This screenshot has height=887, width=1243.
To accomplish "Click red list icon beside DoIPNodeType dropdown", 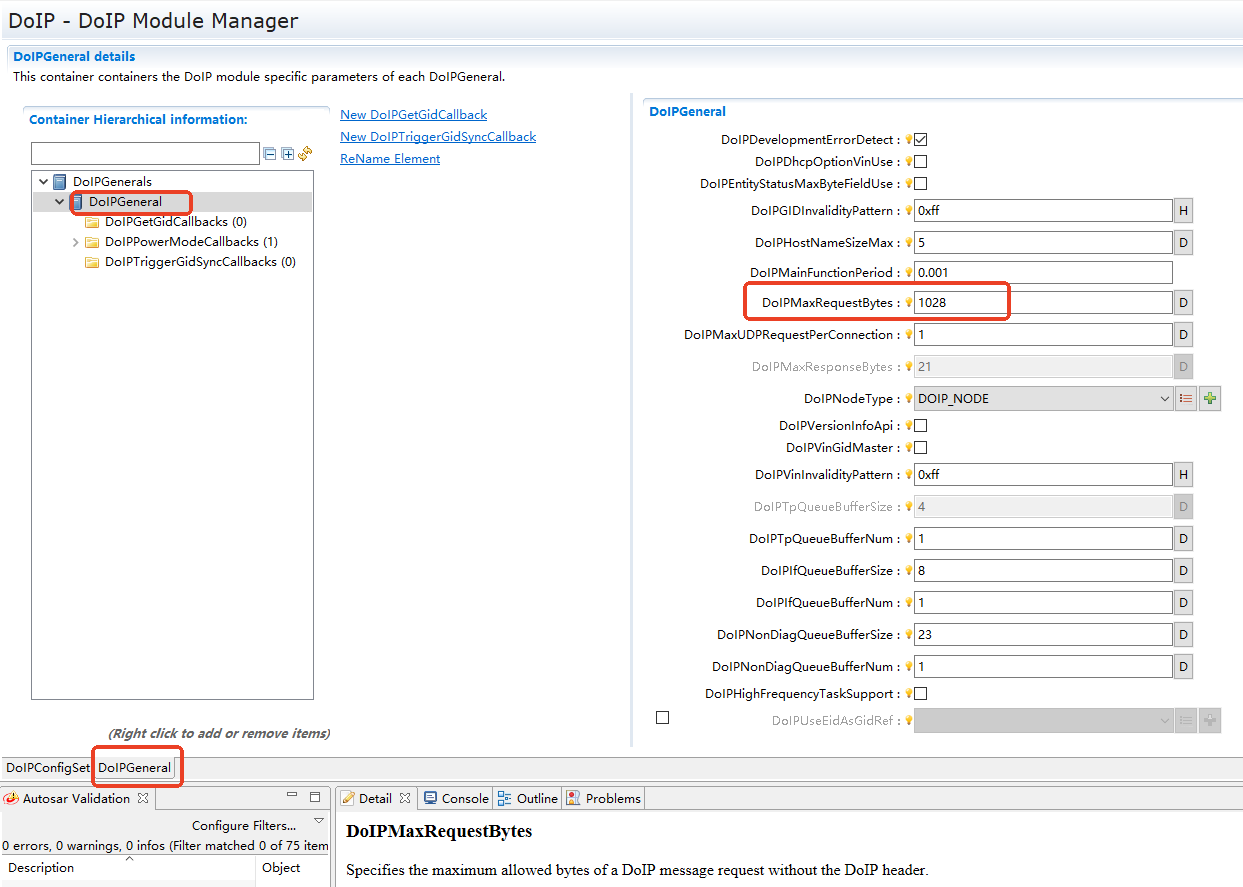I will coord(1186,399).
